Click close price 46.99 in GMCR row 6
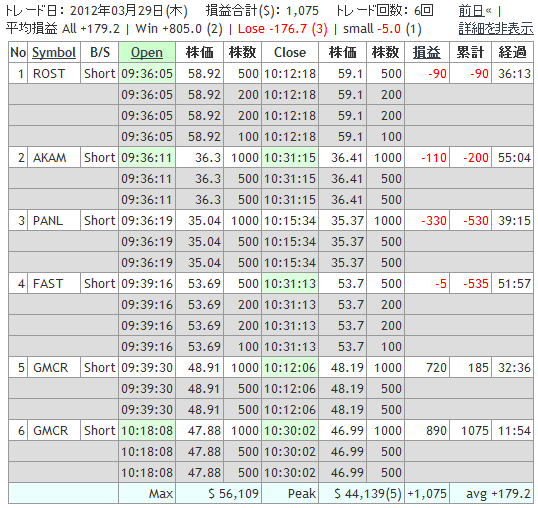The width and height of the screenshot is (538, 508). 342,430
